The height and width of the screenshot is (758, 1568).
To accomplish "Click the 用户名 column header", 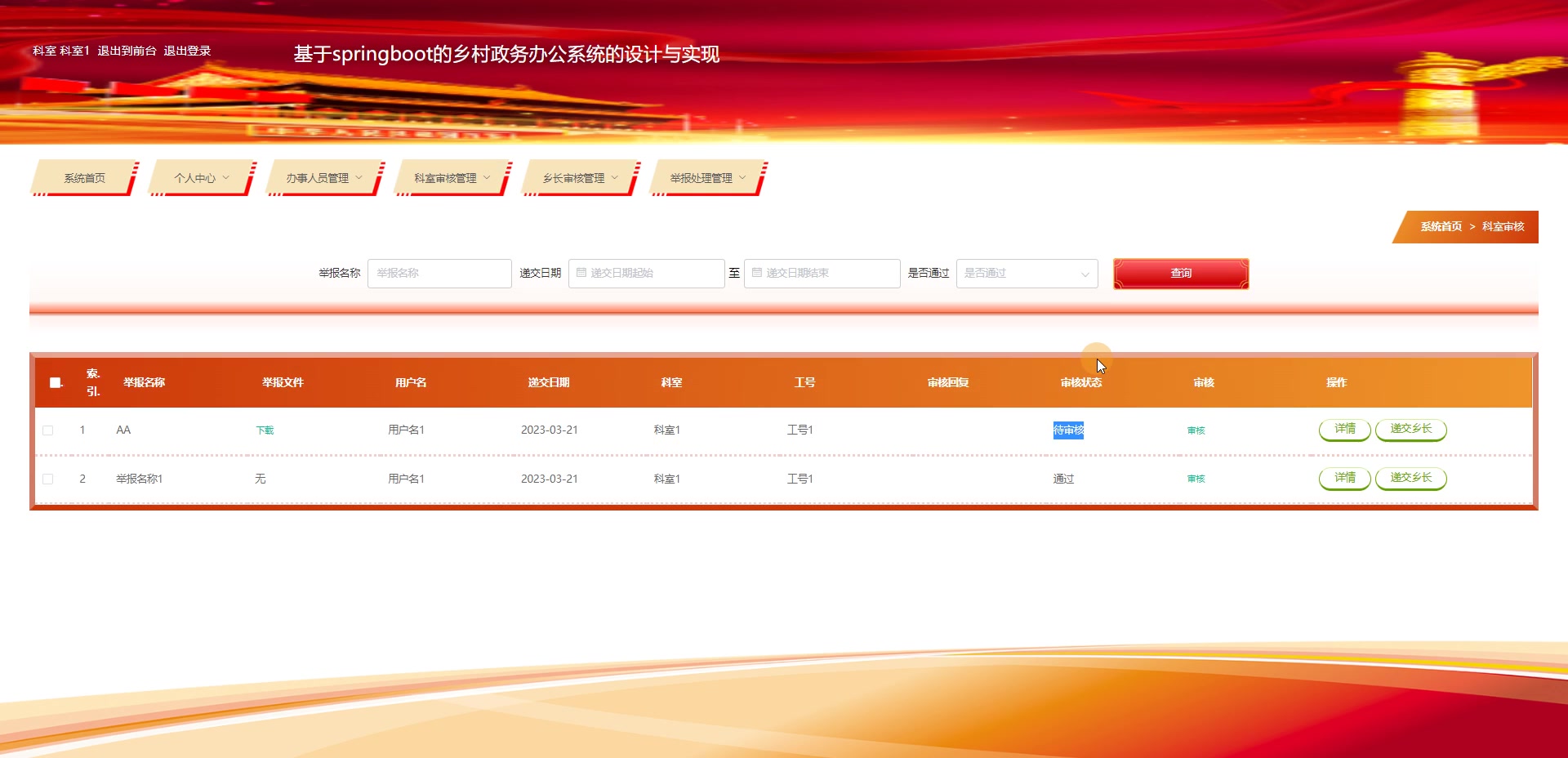I will (411, 382).
